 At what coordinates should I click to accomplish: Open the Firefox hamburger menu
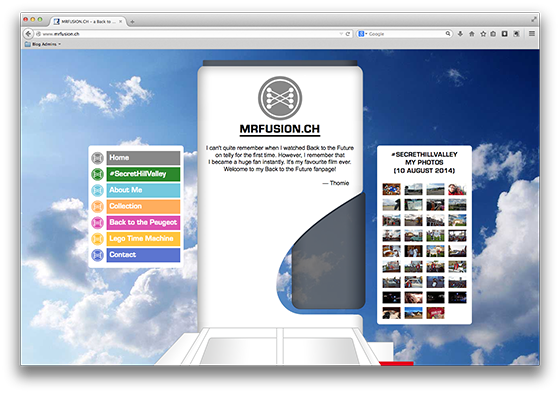[532, 34]
